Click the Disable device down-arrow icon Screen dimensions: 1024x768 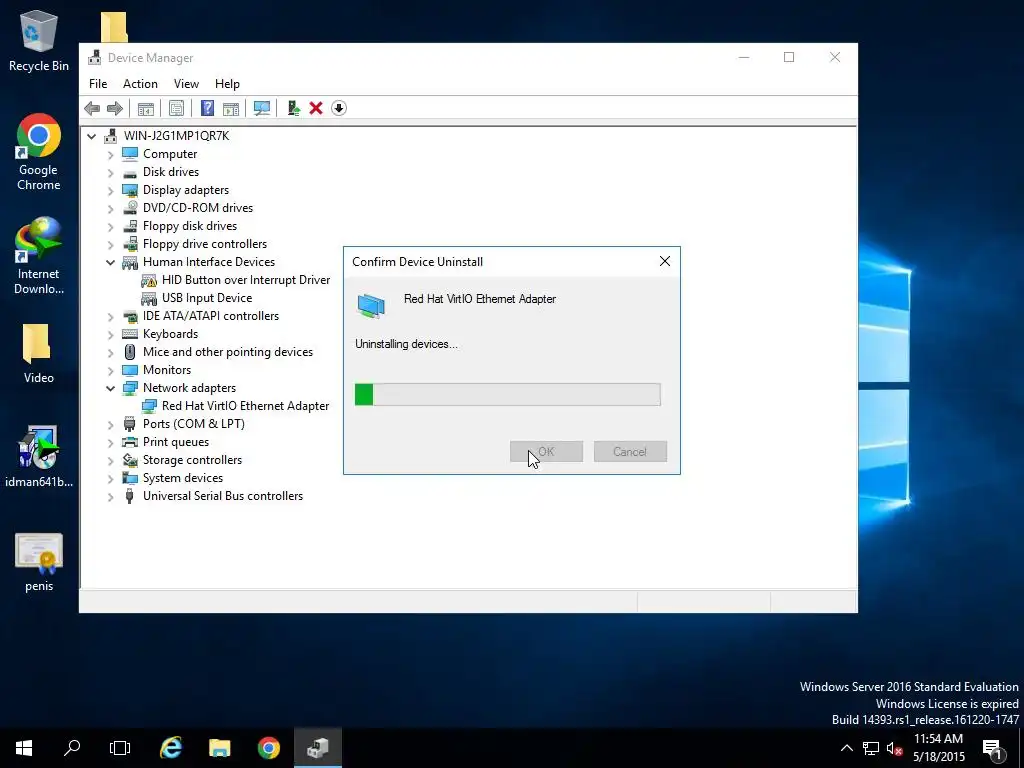coord(339,108)
